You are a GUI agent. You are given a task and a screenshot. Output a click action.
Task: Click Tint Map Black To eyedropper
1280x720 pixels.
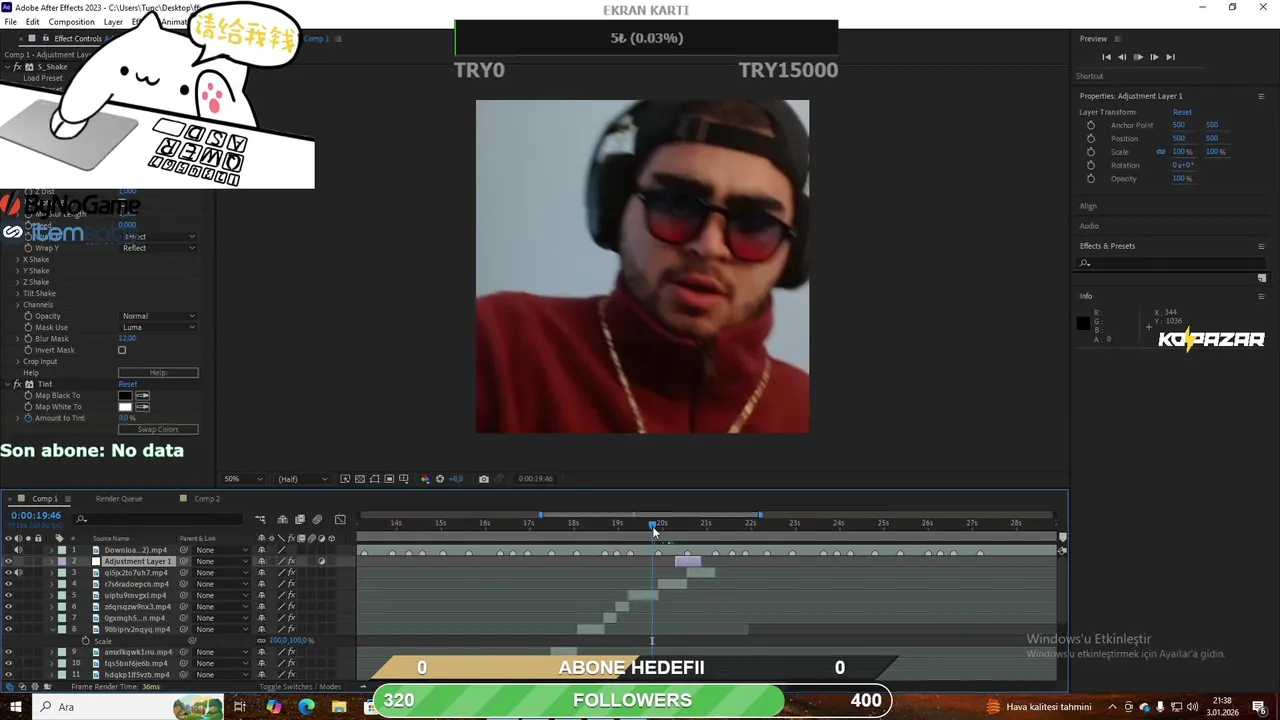[x=142, y=396]
